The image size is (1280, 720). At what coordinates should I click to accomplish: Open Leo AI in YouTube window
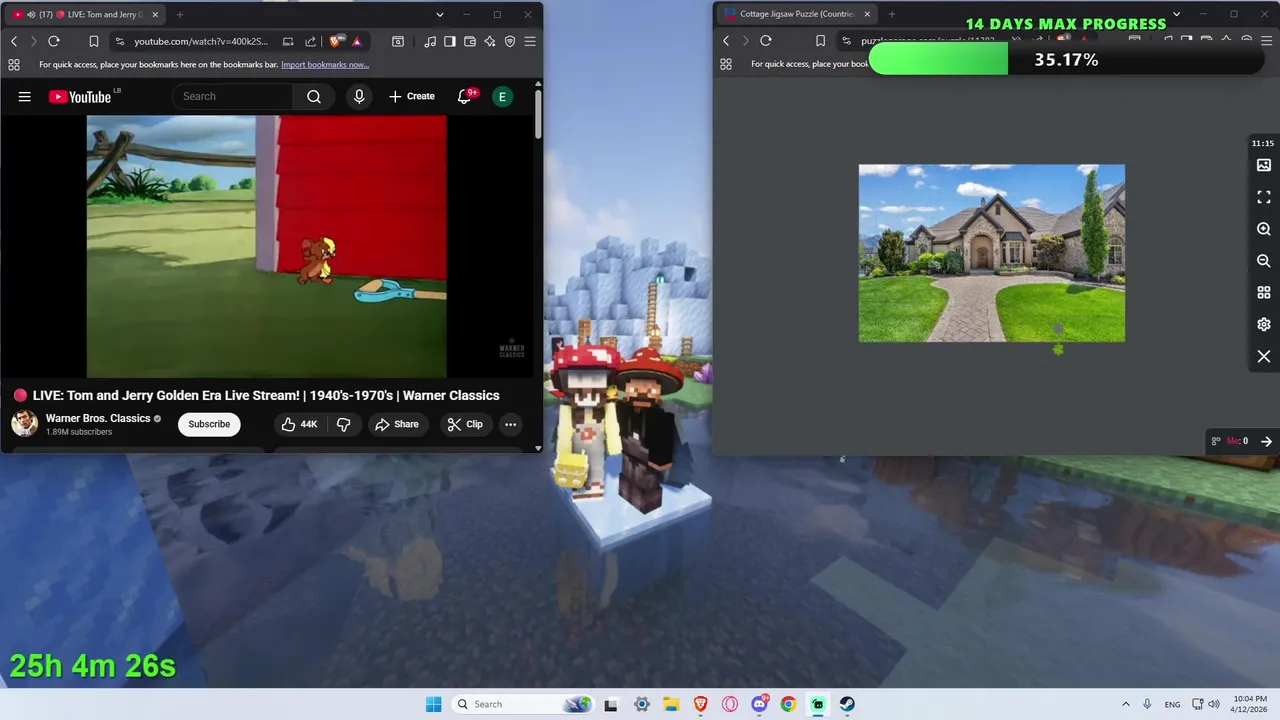click(489, 41)
